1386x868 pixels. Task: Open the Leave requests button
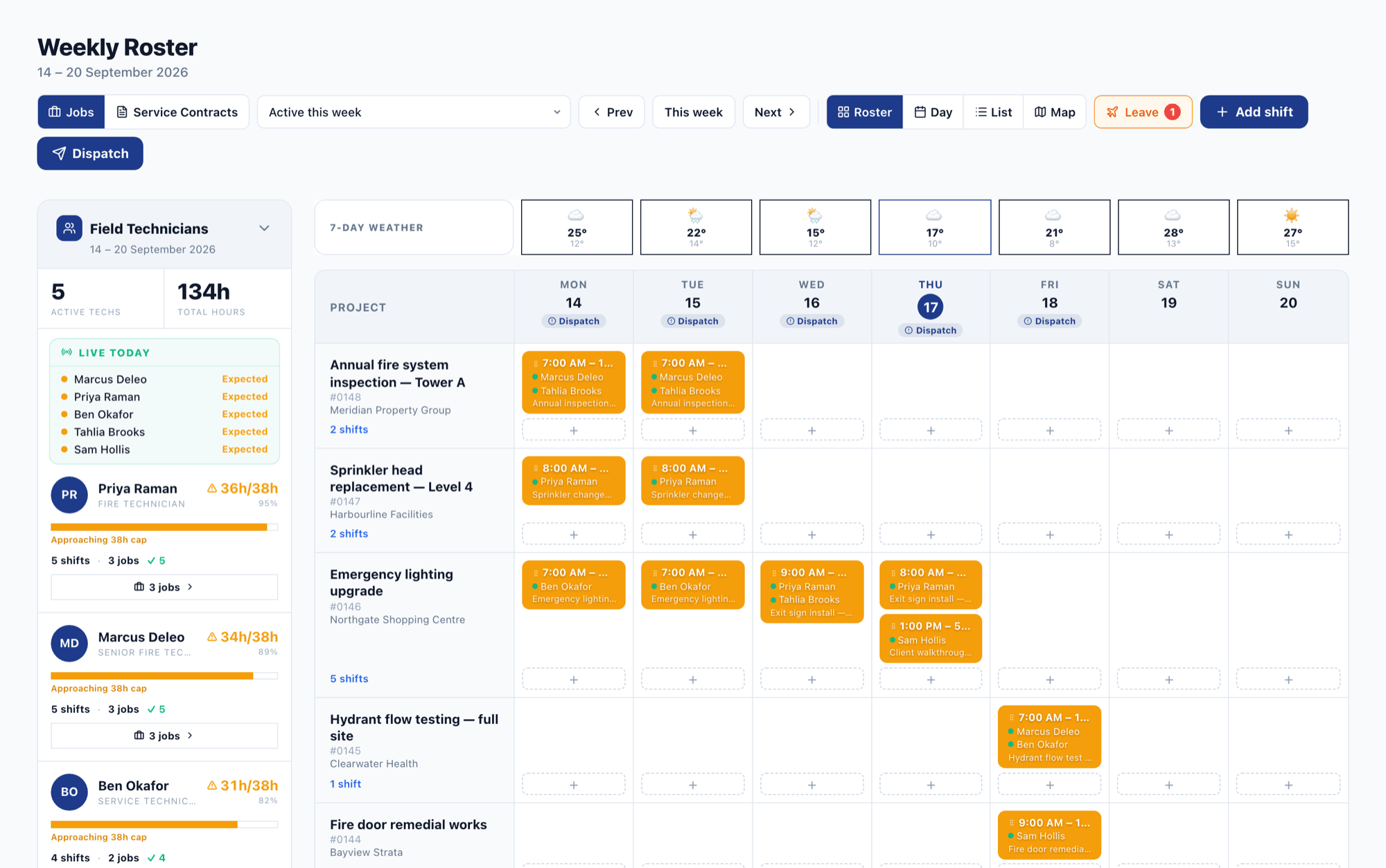tap(1143, 112)
